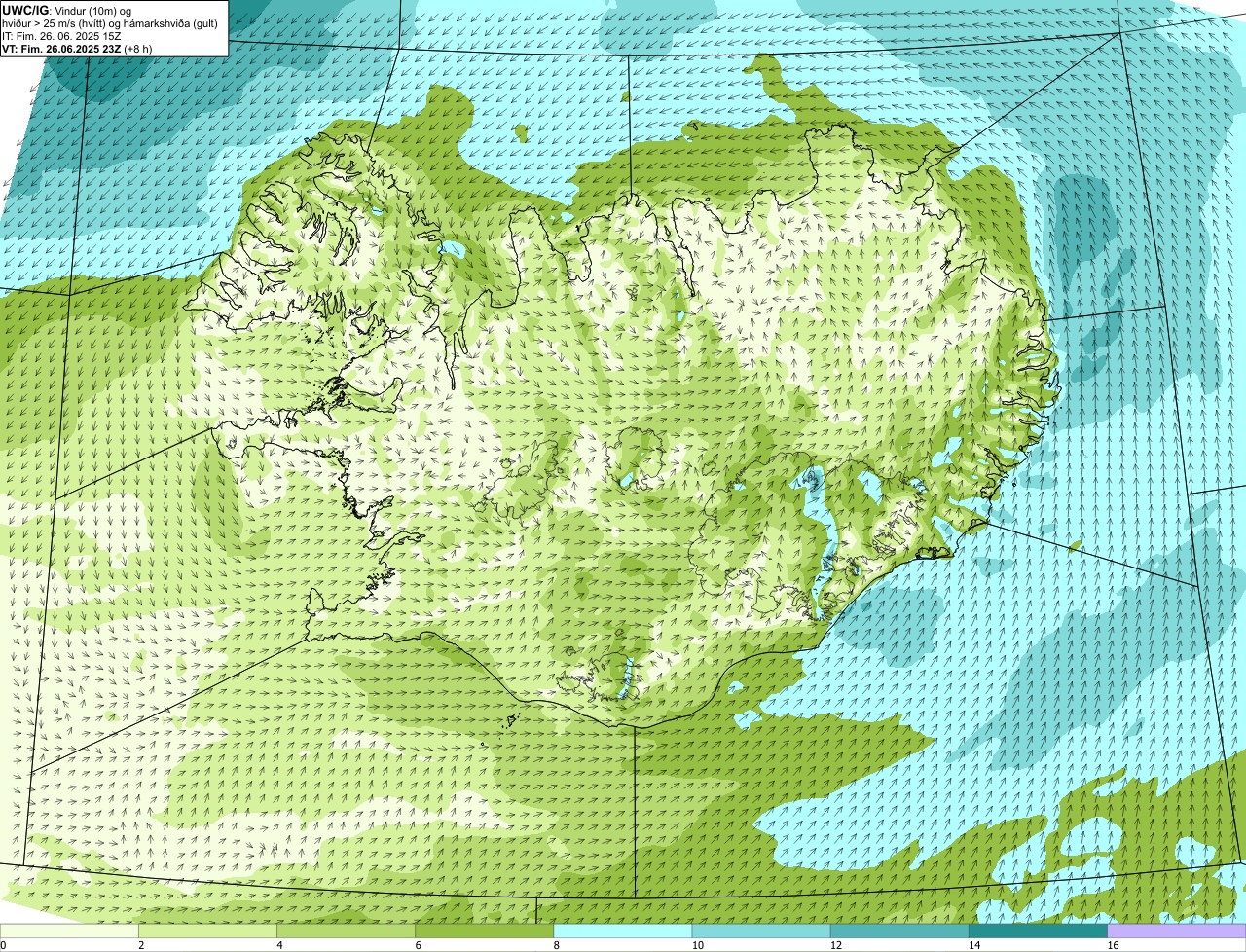Click the legend swatch between 4 and 6
1246x952 pixels.
pos(347,932)
